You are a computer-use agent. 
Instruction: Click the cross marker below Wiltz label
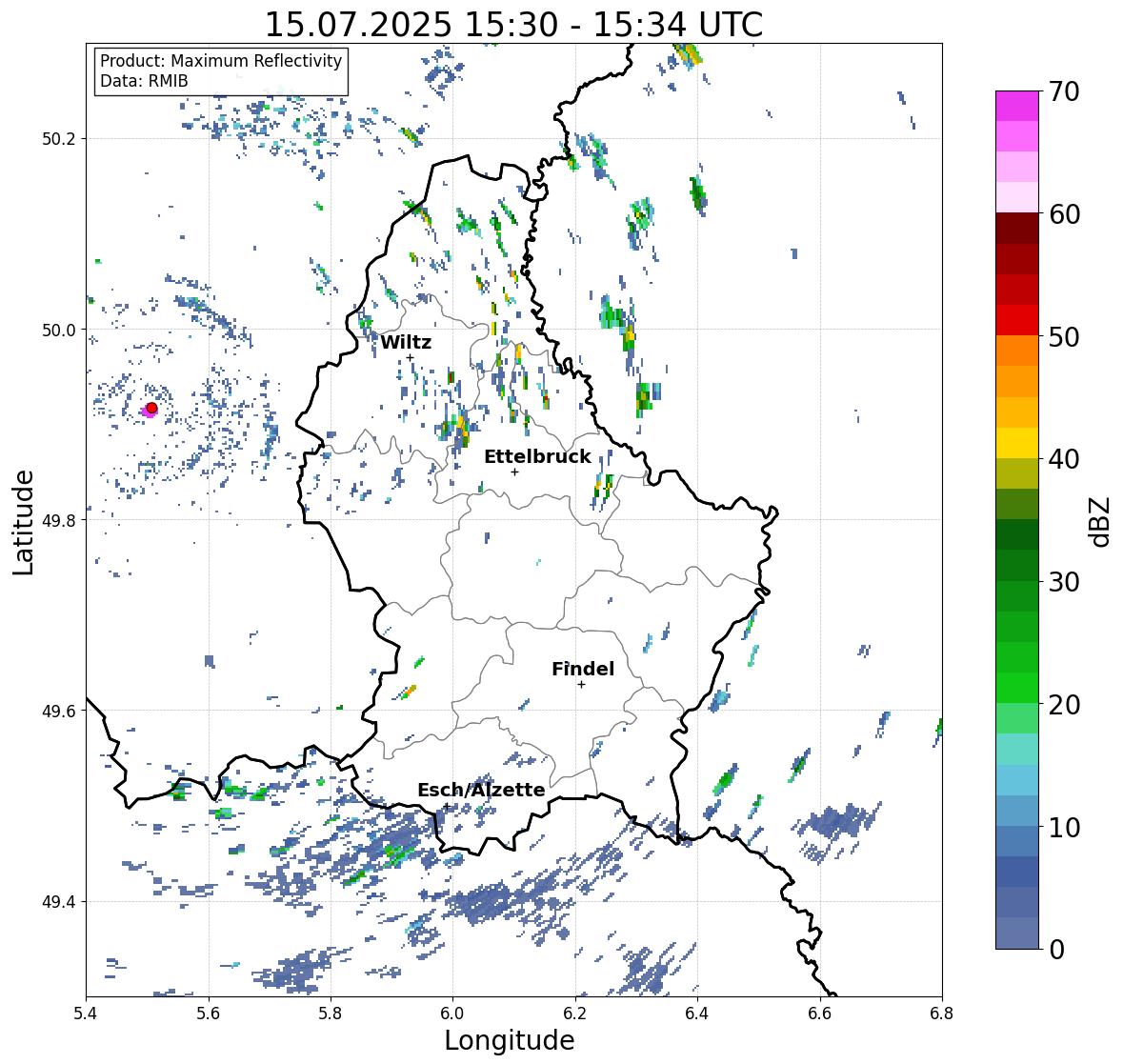(410, 357)
